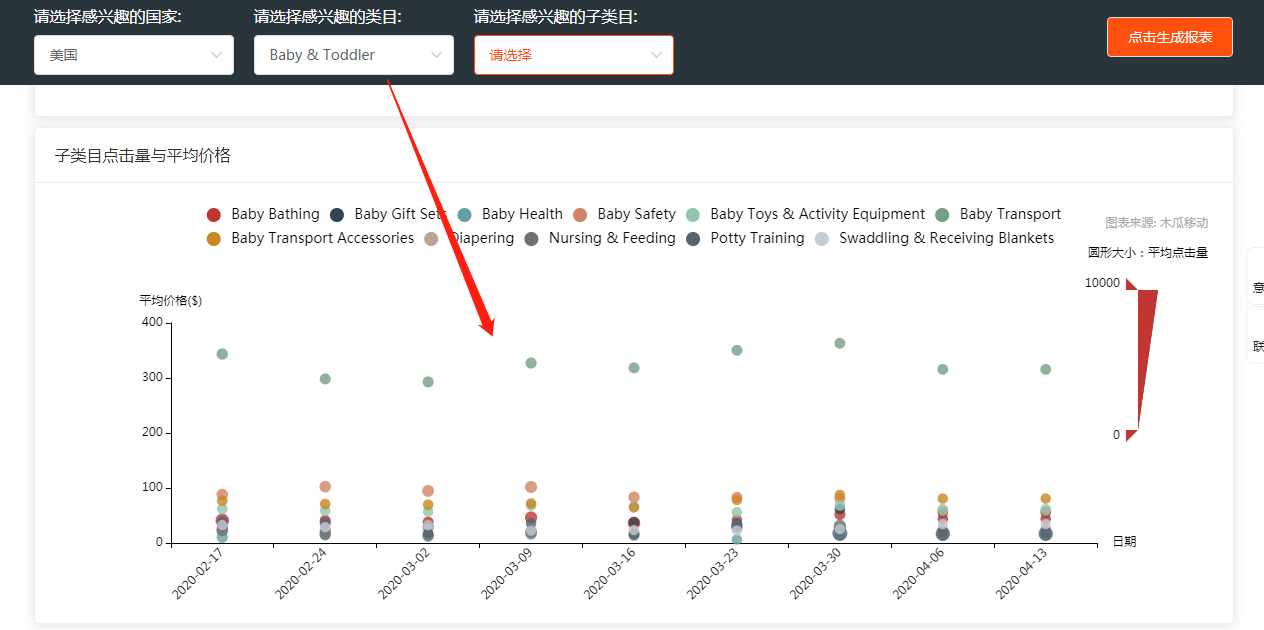Click the top handle of the 10000 size slider
Image resolution: width=1264 pixels, height=630 pixels.
pos(1131,284)
